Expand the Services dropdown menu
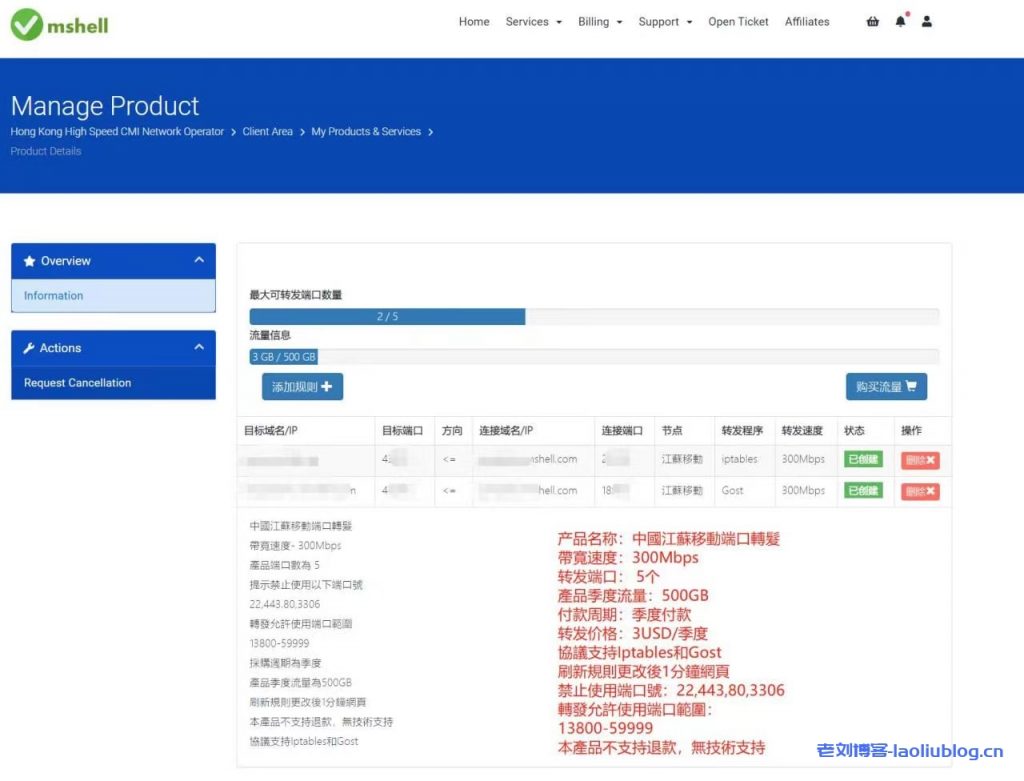Viewport: 1024px width, 781px height. point(533,22)
